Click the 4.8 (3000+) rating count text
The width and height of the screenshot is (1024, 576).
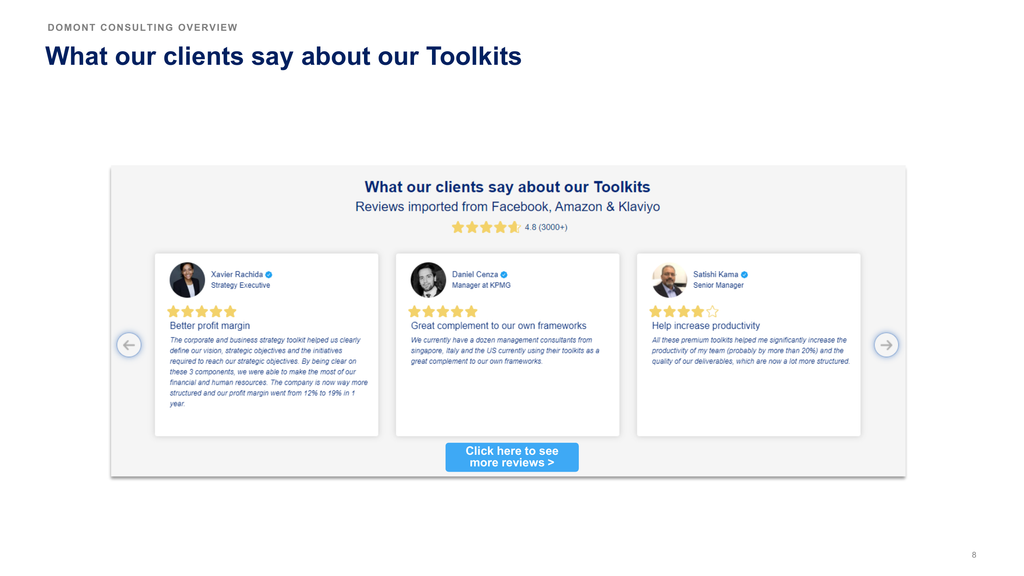point(546,227)
